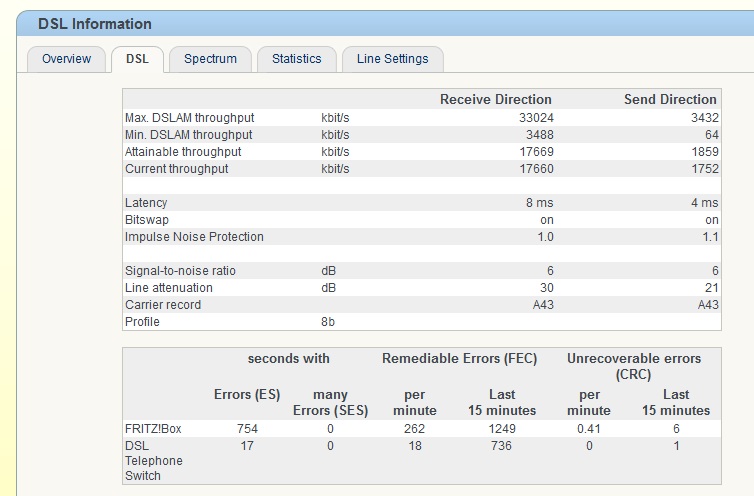Viewport: 754px width, 496px height.
Task: Click the Bitswap receive value on
Action: point(547,220)
